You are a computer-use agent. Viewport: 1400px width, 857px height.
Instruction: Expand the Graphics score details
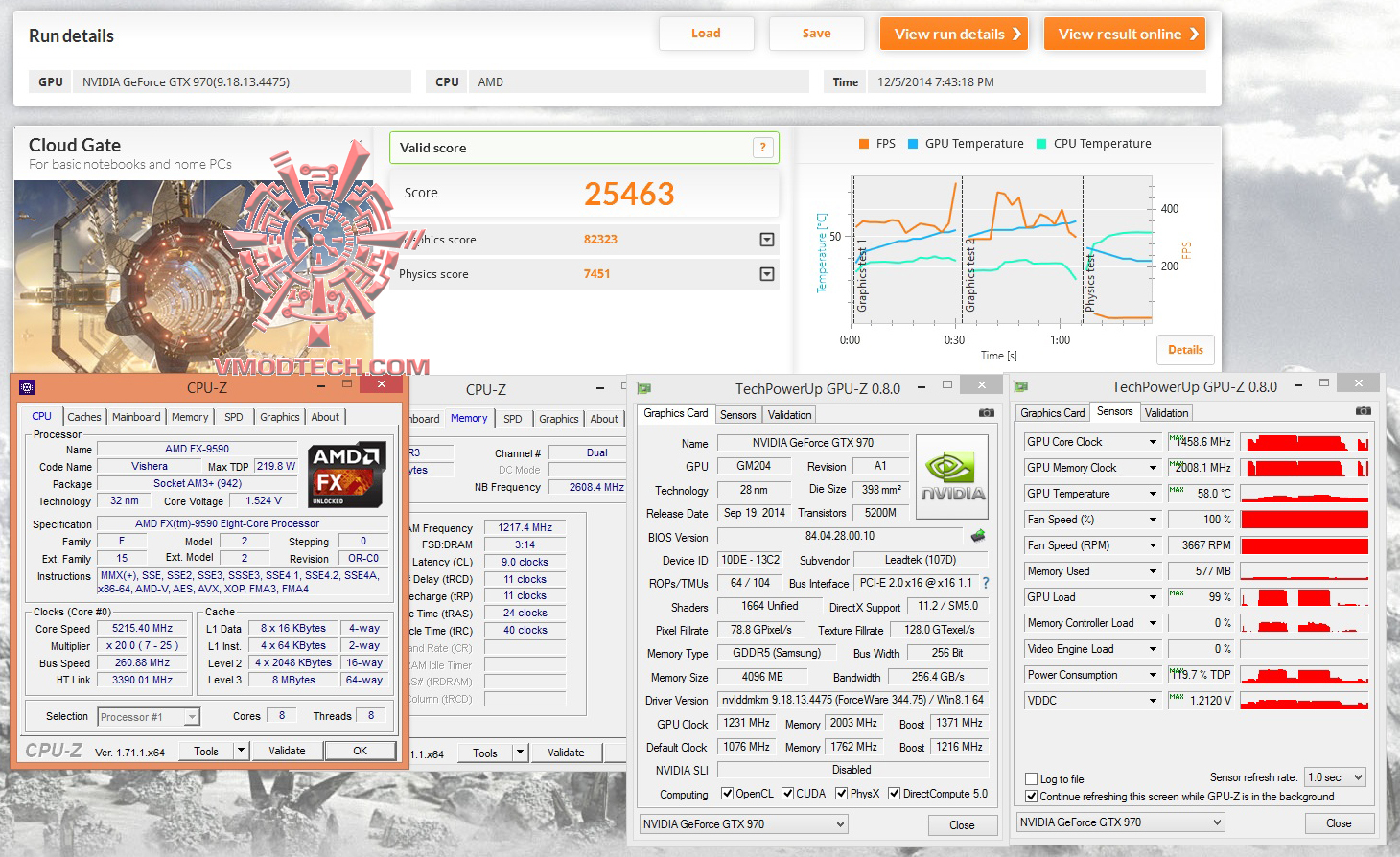[767, 240]
